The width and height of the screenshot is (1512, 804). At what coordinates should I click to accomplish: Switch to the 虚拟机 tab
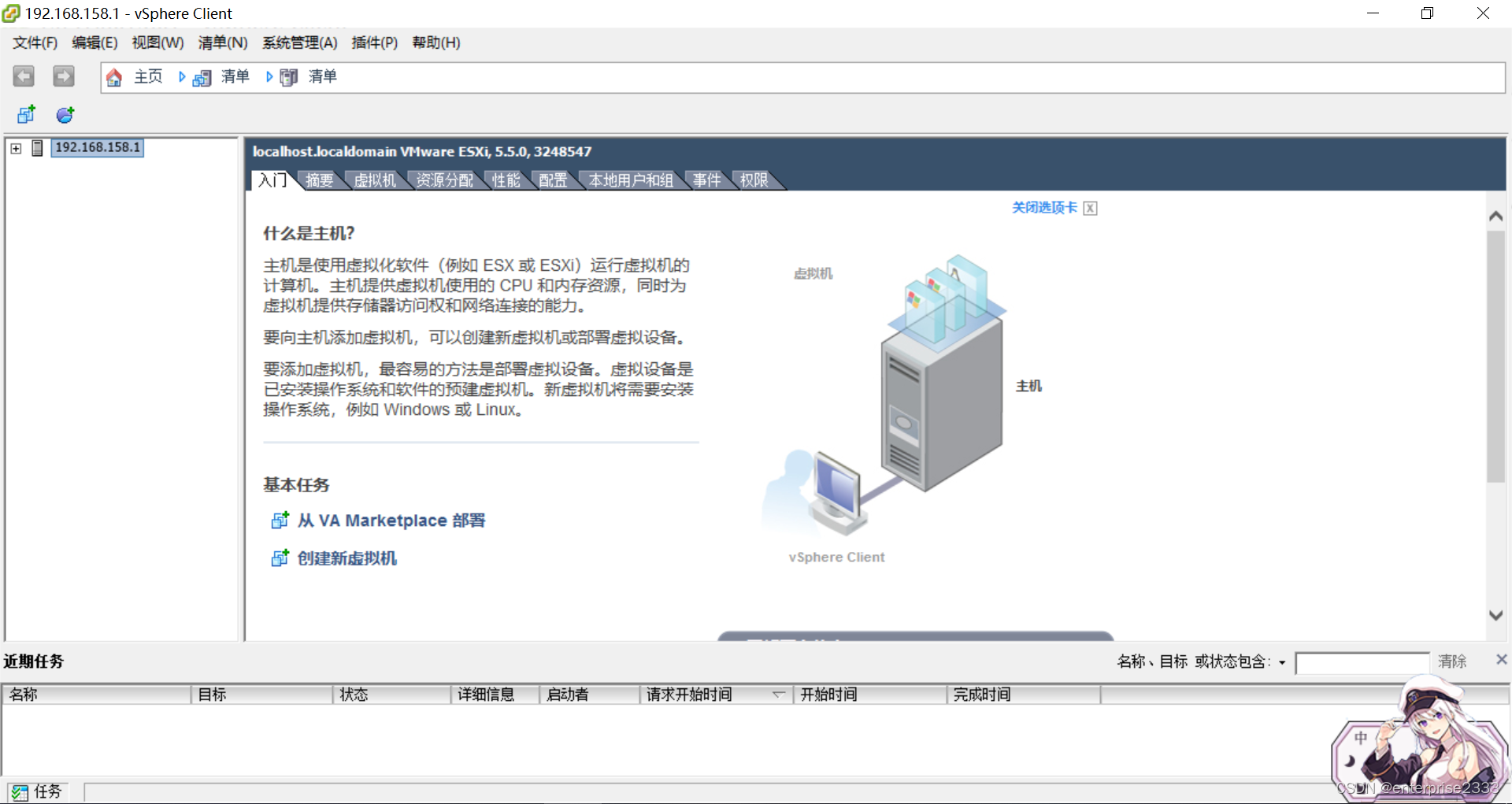(x=375, y=180)
